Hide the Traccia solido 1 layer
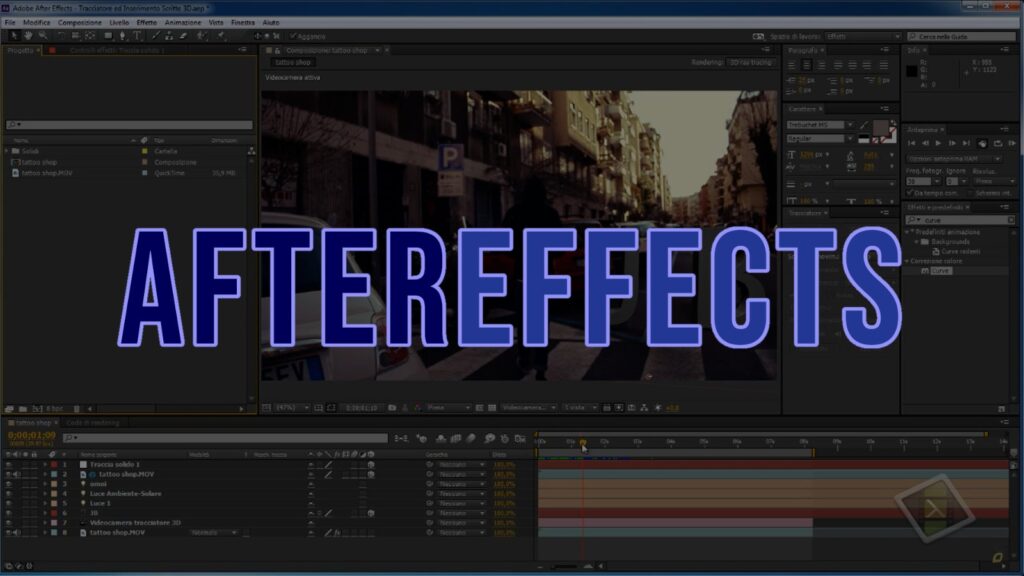 (x=8, y=464)
